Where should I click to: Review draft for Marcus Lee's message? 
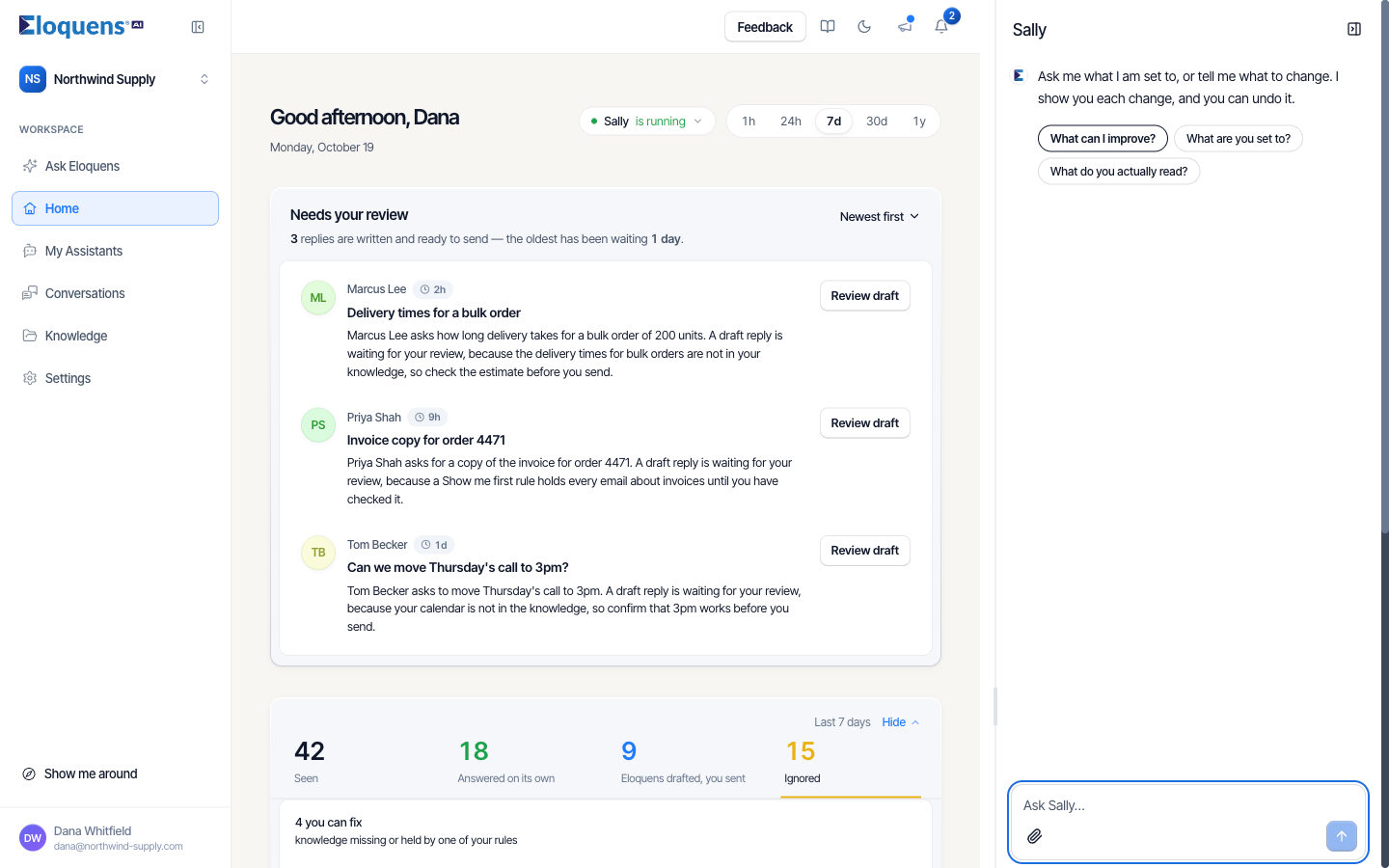point(865,296)
